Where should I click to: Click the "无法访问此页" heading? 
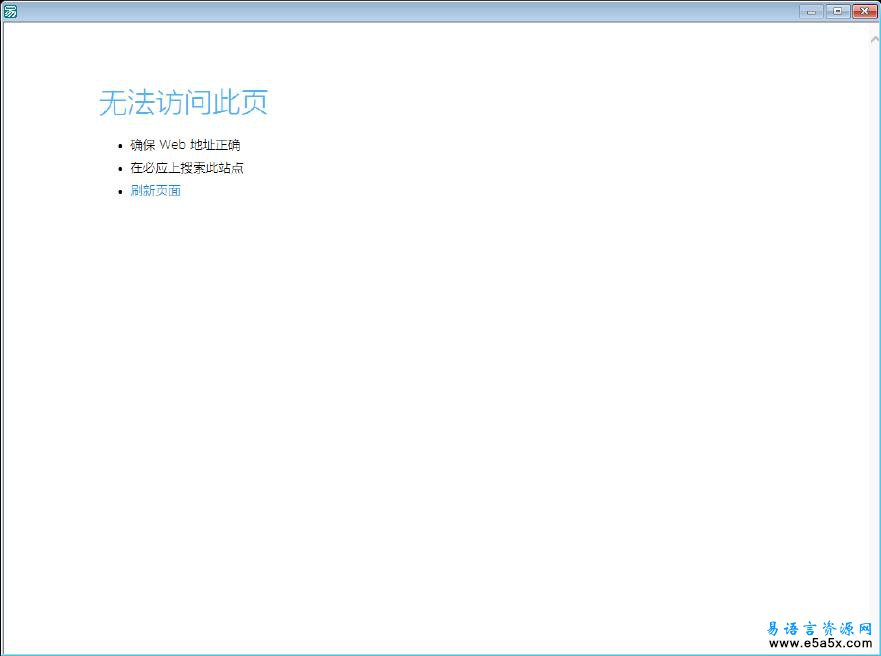tap(183, 103)
